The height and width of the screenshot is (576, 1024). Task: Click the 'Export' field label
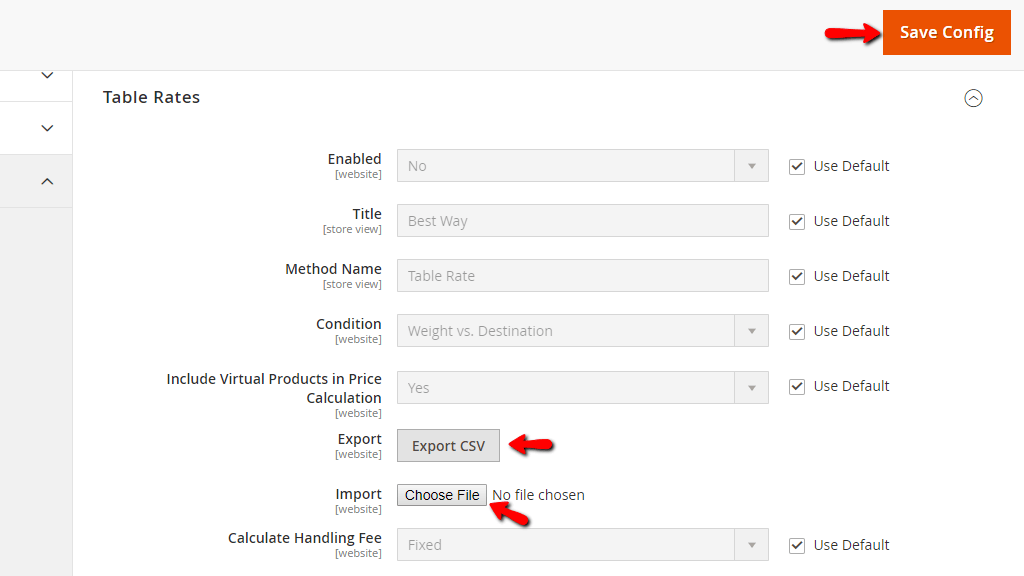pos(360,439)
